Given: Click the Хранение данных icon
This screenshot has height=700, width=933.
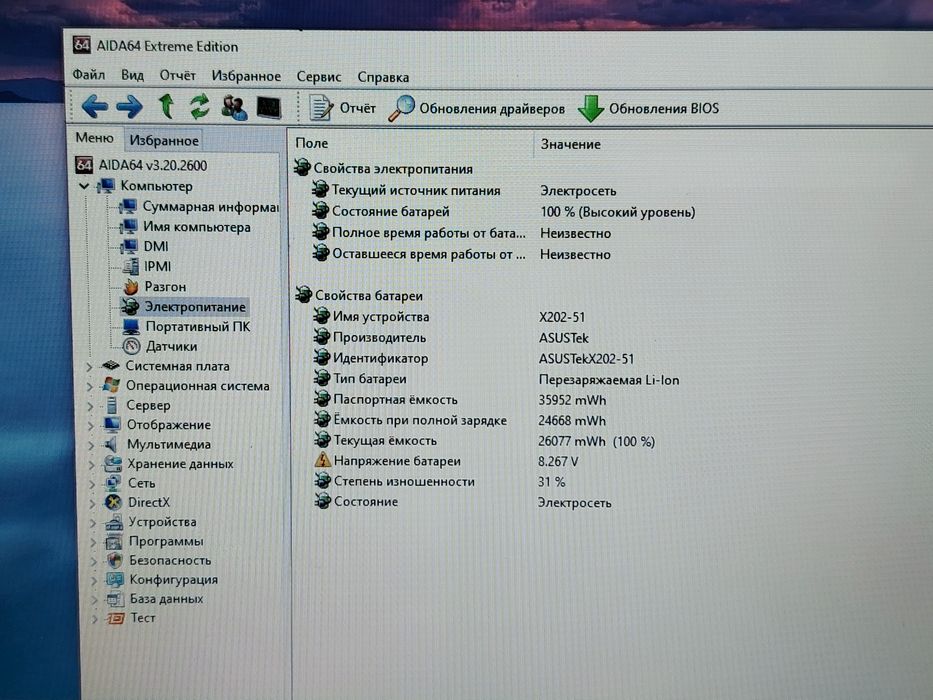Looking at the screenshot, I should (x=112, y=463).
